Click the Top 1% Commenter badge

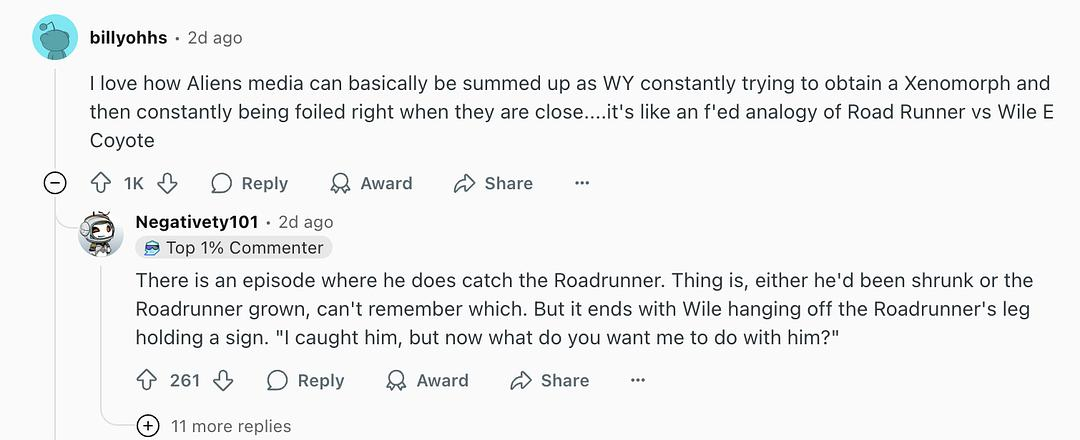pos(234,248)
